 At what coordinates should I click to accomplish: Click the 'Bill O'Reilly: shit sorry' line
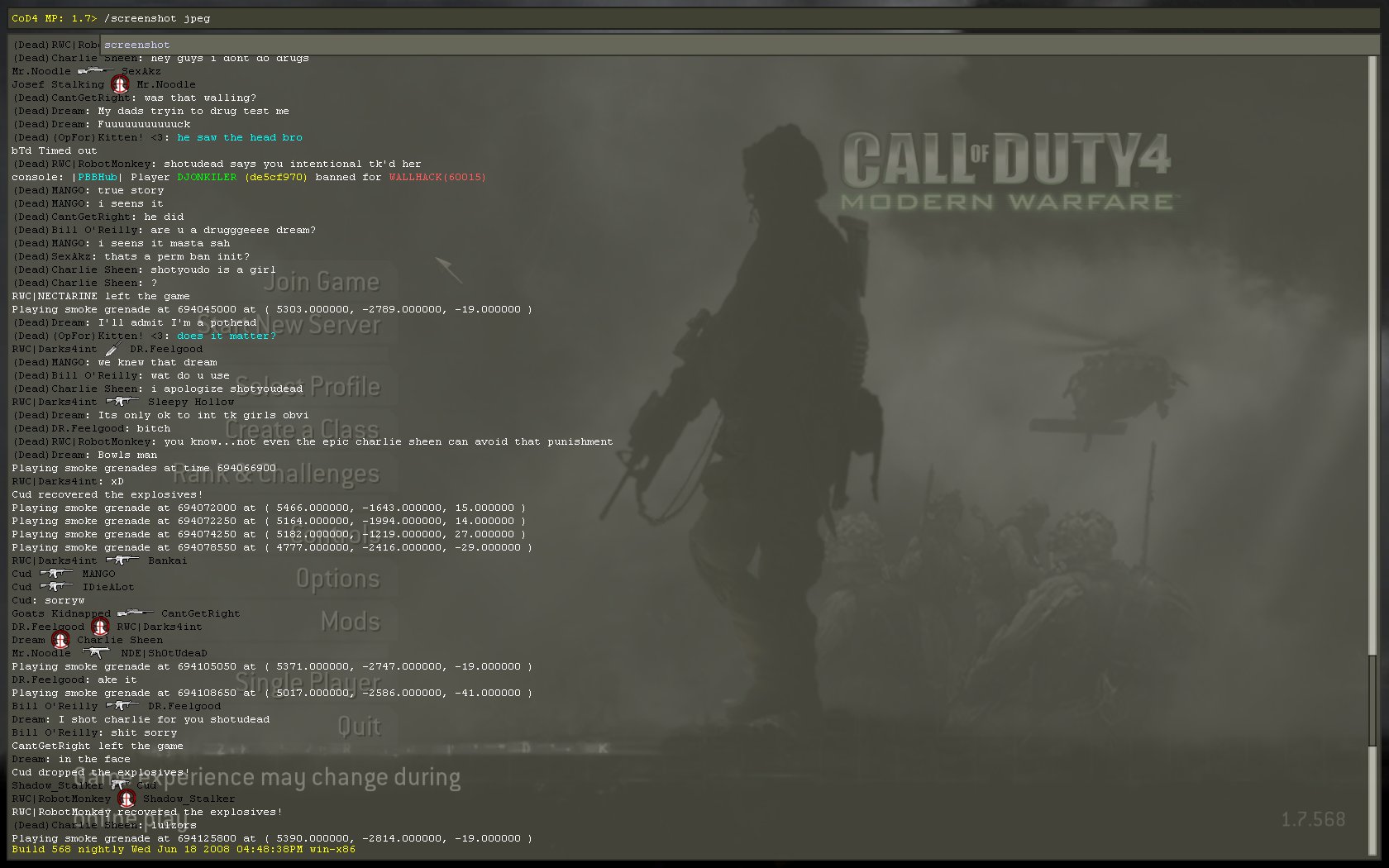click(94, 732)
